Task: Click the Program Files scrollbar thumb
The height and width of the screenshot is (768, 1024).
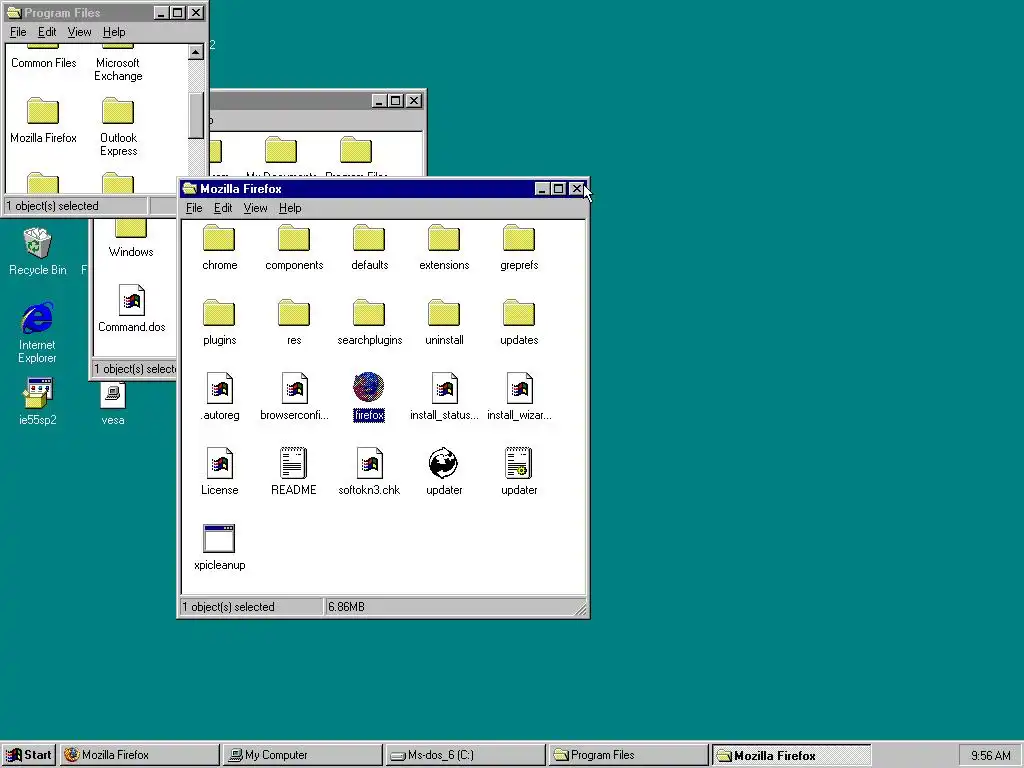Action: 196,116
